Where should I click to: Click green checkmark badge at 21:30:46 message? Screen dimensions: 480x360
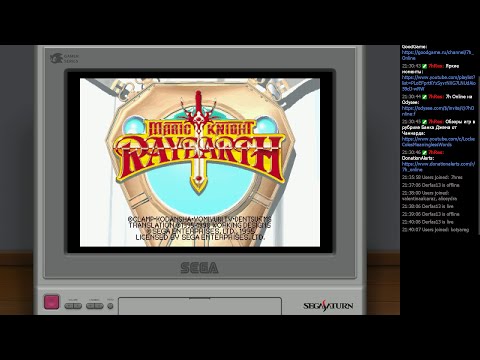click(424, 152)
